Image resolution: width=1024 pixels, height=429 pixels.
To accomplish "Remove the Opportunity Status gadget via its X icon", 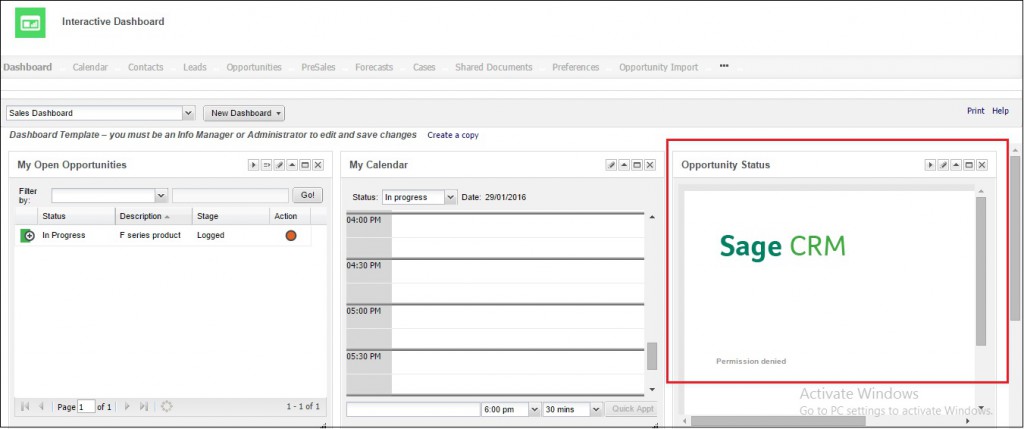I will [982, 165].
